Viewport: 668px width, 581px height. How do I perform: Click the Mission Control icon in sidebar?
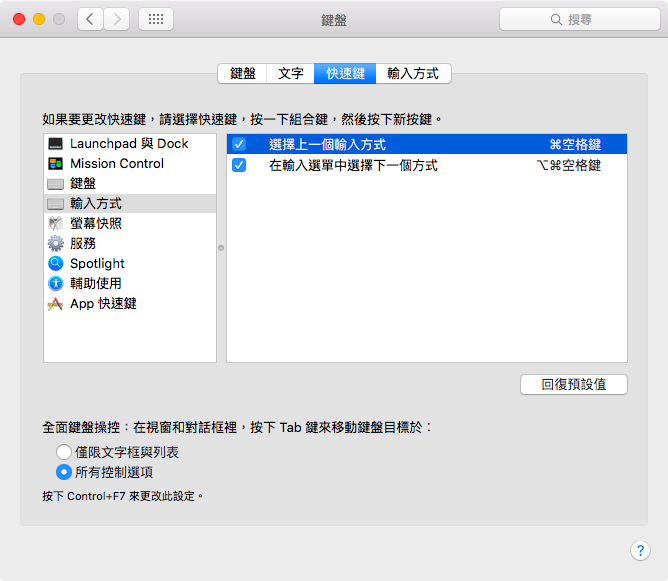(55, 164)
